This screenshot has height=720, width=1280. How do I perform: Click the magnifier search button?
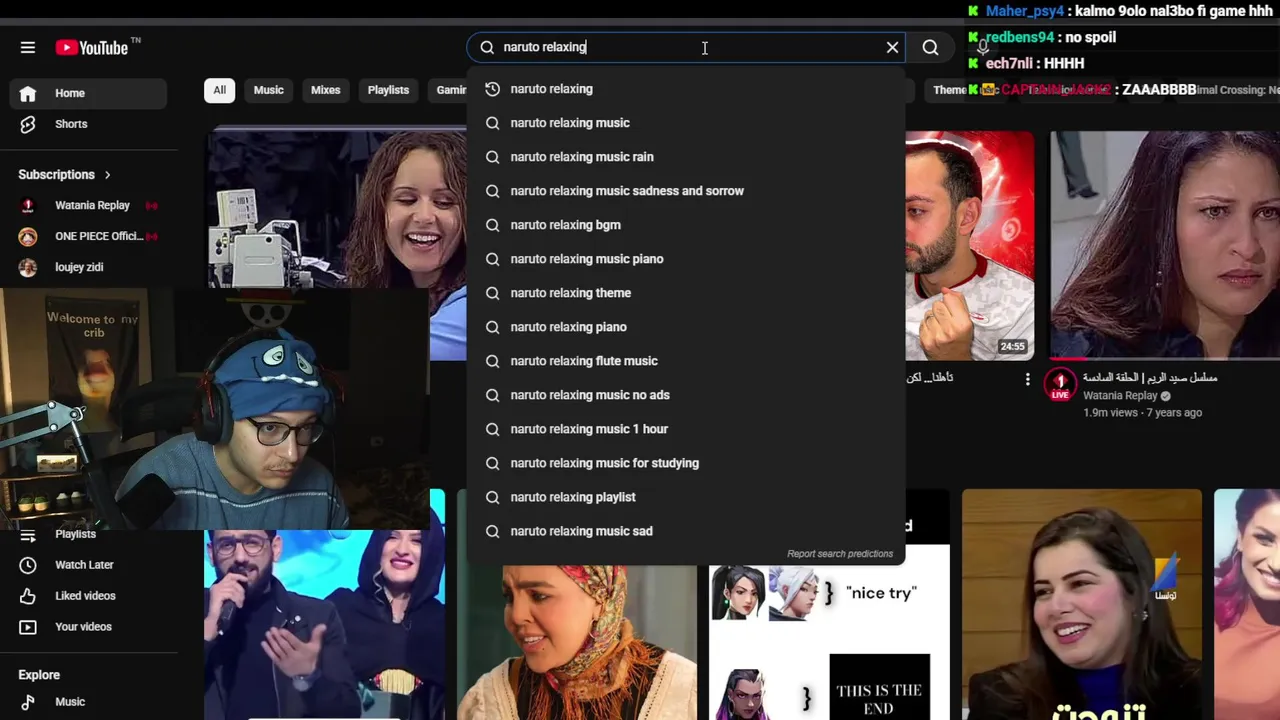coord(930,47)
